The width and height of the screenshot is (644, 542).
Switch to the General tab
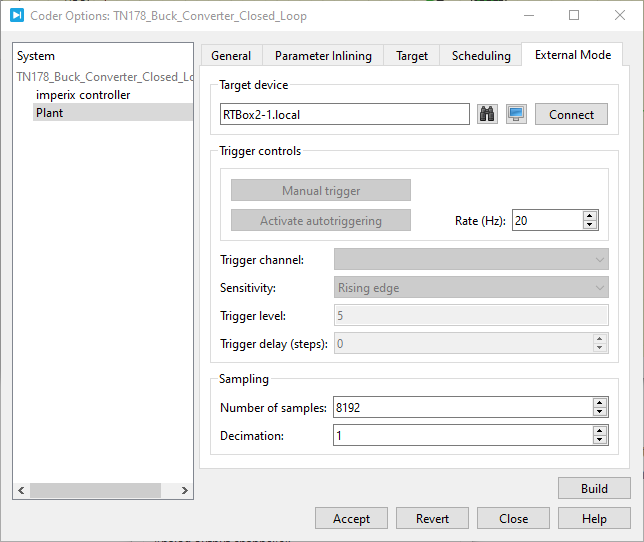tap(231, 56)
